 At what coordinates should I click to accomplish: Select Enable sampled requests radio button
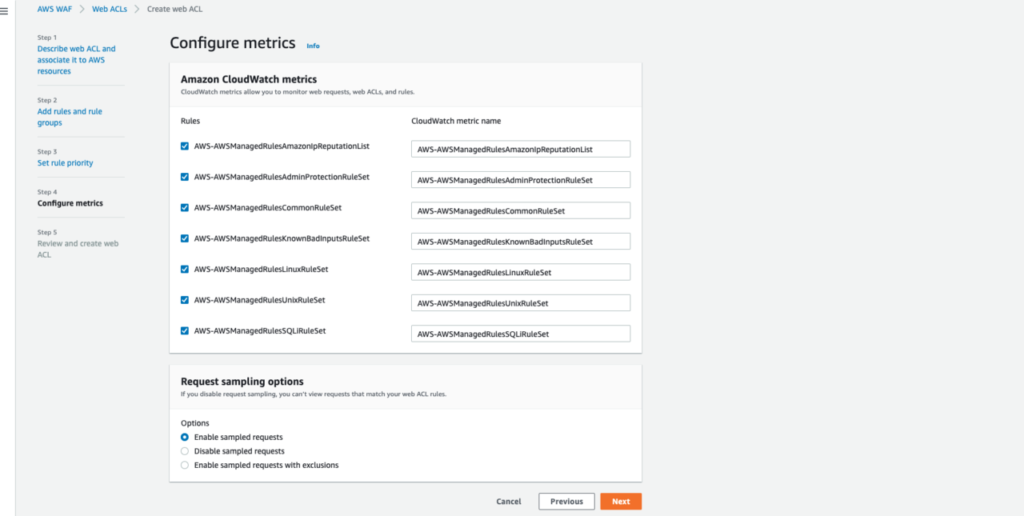click(185, 437)
